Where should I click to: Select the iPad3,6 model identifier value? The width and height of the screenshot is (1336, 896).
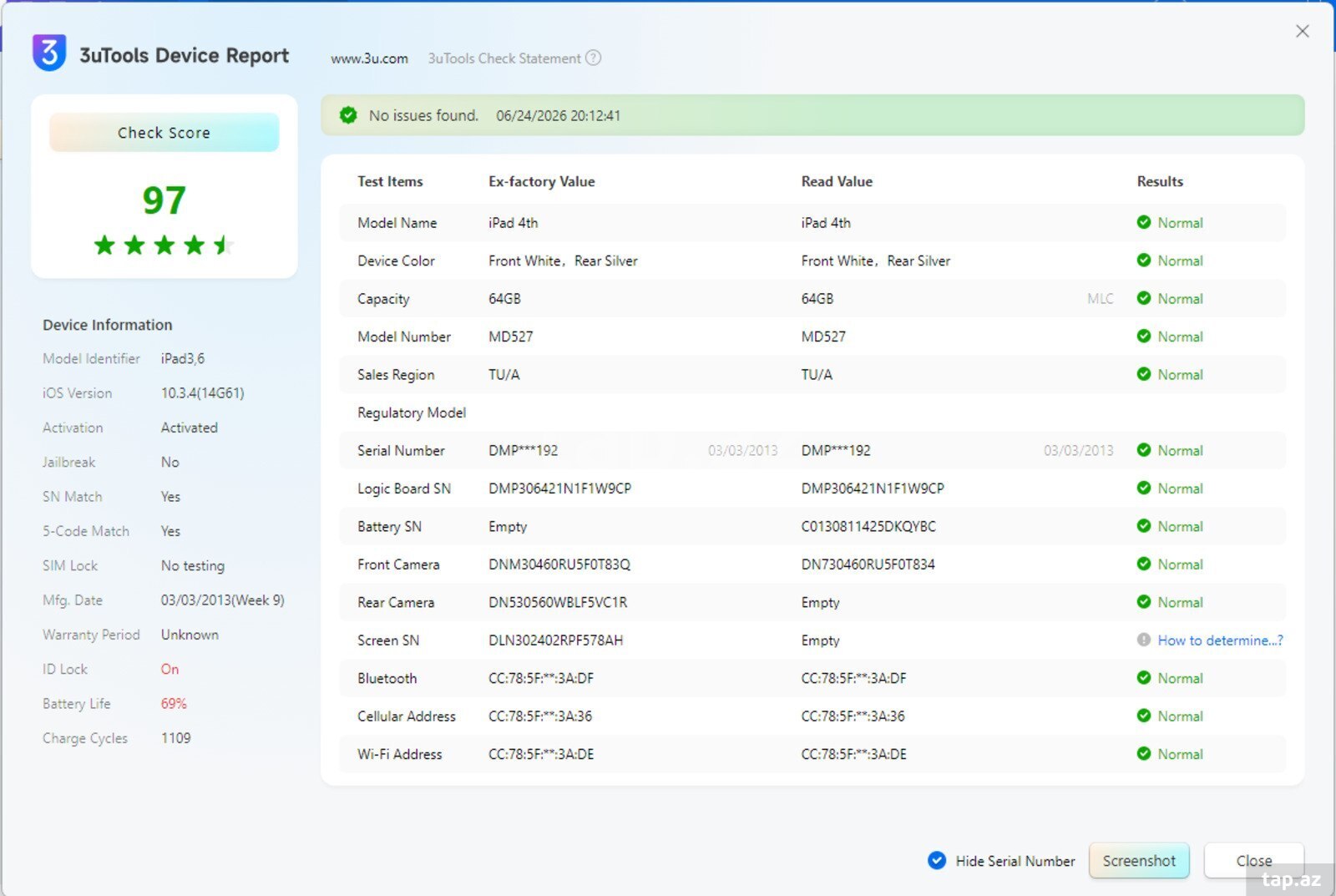[x=183, y=358]
